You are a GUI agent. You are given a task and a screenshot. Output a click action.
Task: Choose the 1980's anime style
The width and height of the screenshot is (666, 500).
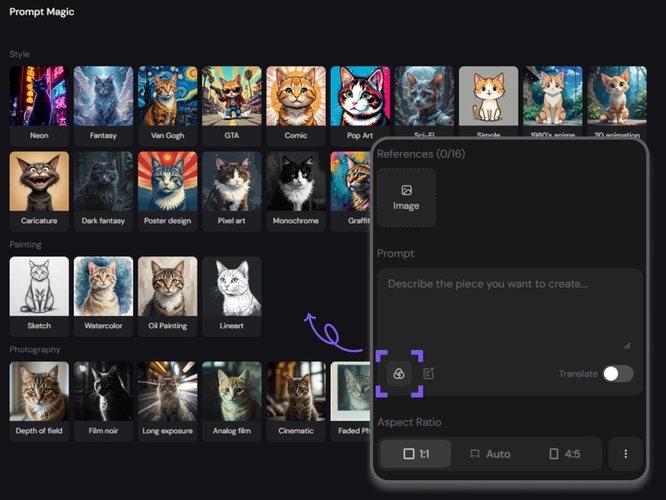click(x=553, y=101)
